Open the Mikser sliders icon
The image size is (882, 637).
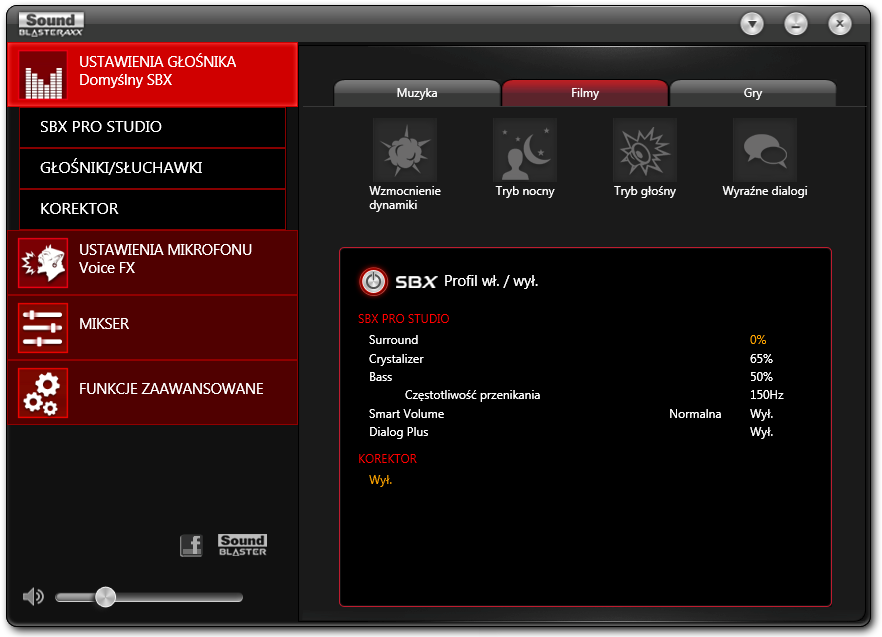click(x=43, y=328)
